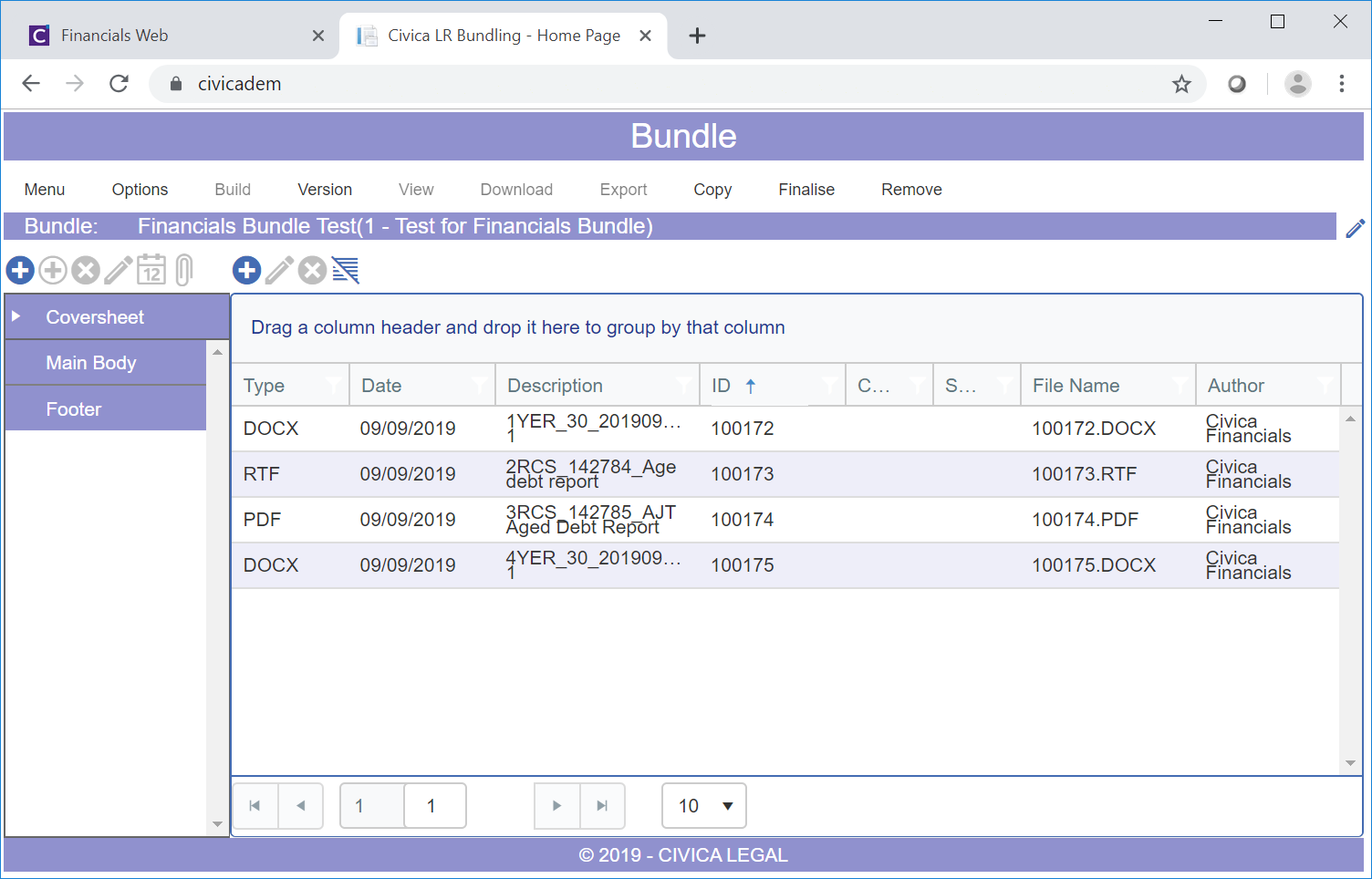Image resolution: width=1372 pixels, height=879 pixels.
Task: Open the Version menu
Action: click(325, 190)
